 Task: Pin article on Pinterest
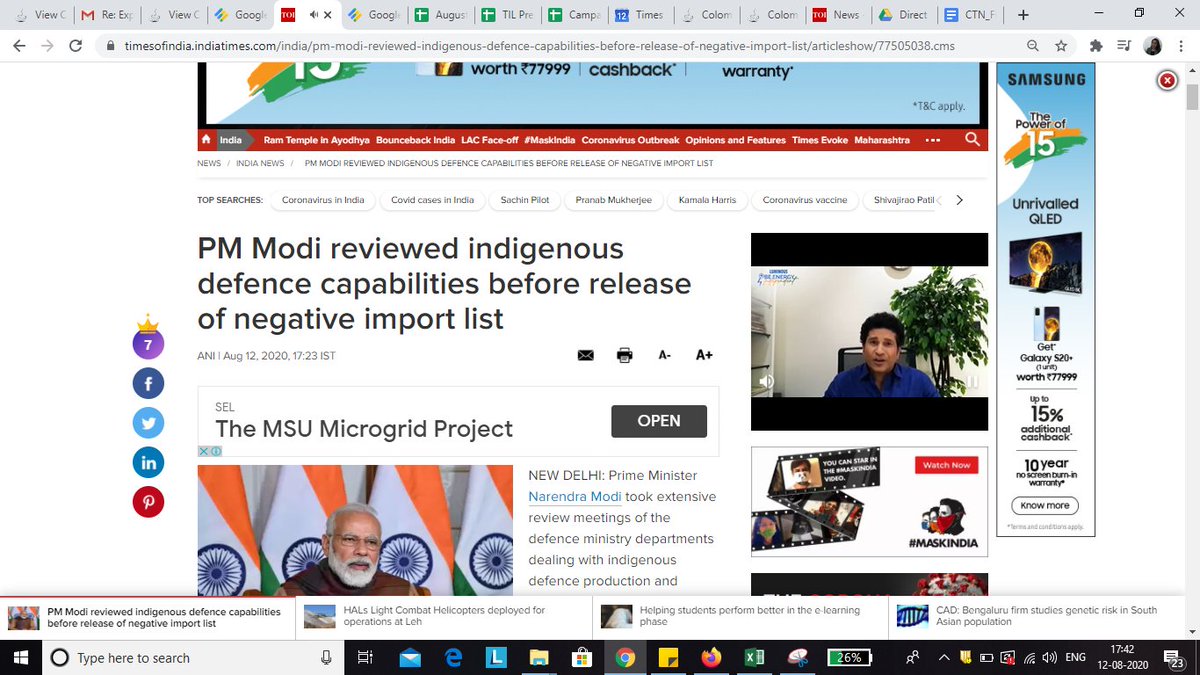click(148, 502)
